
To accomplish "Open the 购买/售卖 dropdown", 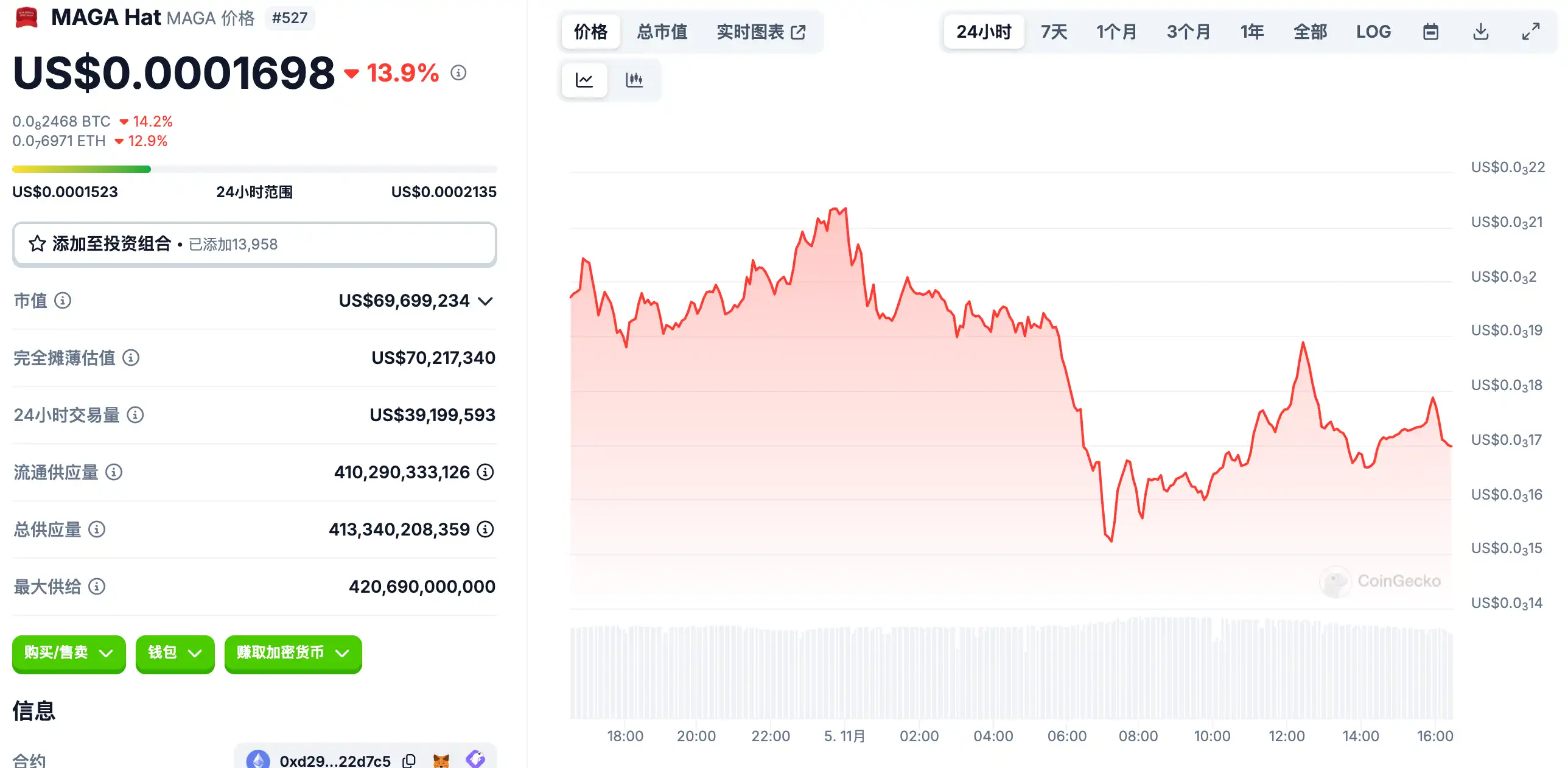I will 69,653.
